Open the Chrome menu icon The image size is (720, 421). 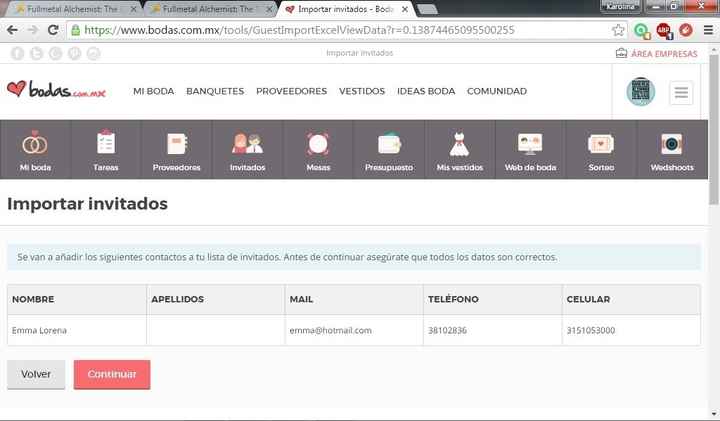tap(708, 30)
